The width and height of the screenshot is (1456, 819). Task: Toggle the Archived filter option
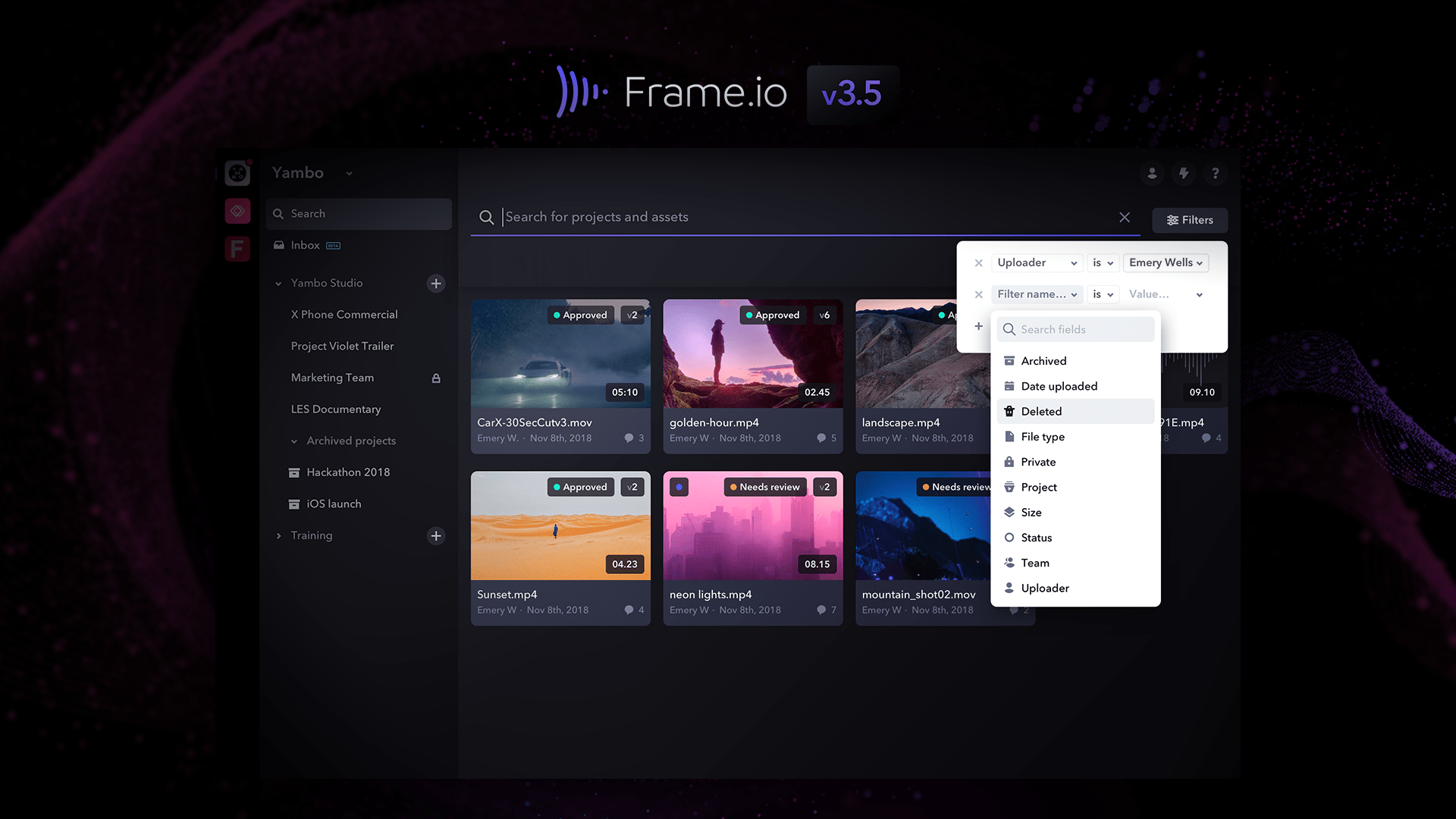1043,360
